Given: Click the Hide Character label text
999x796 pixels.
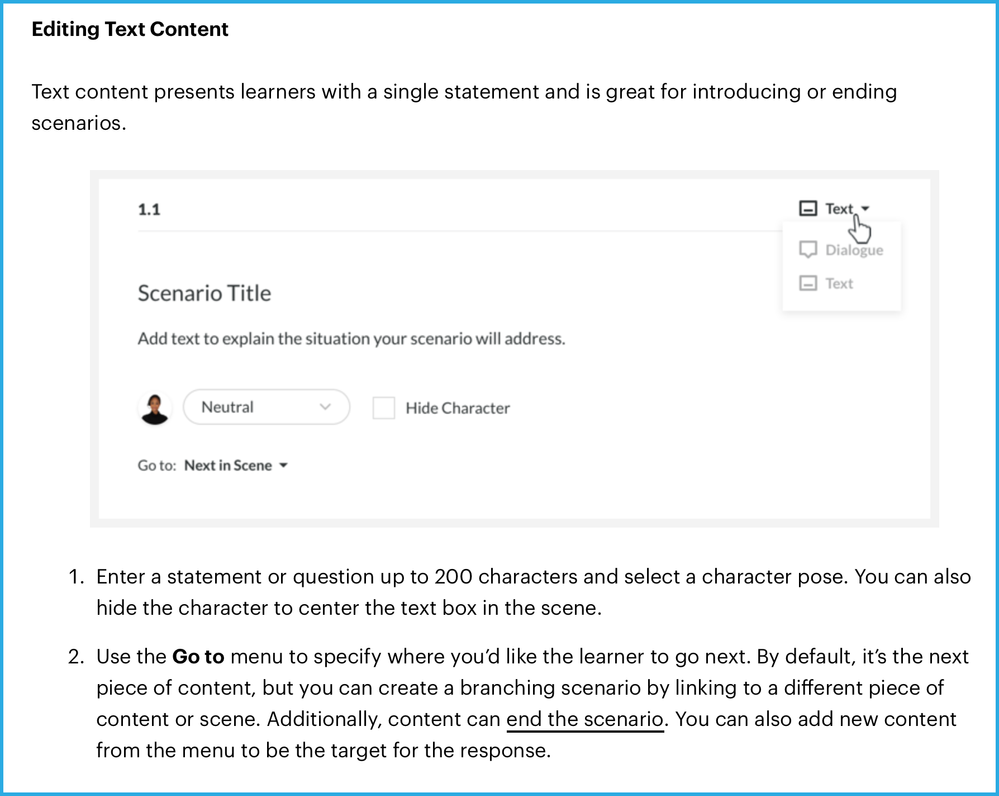Looking at the screenshot, I should pos(457,408).
